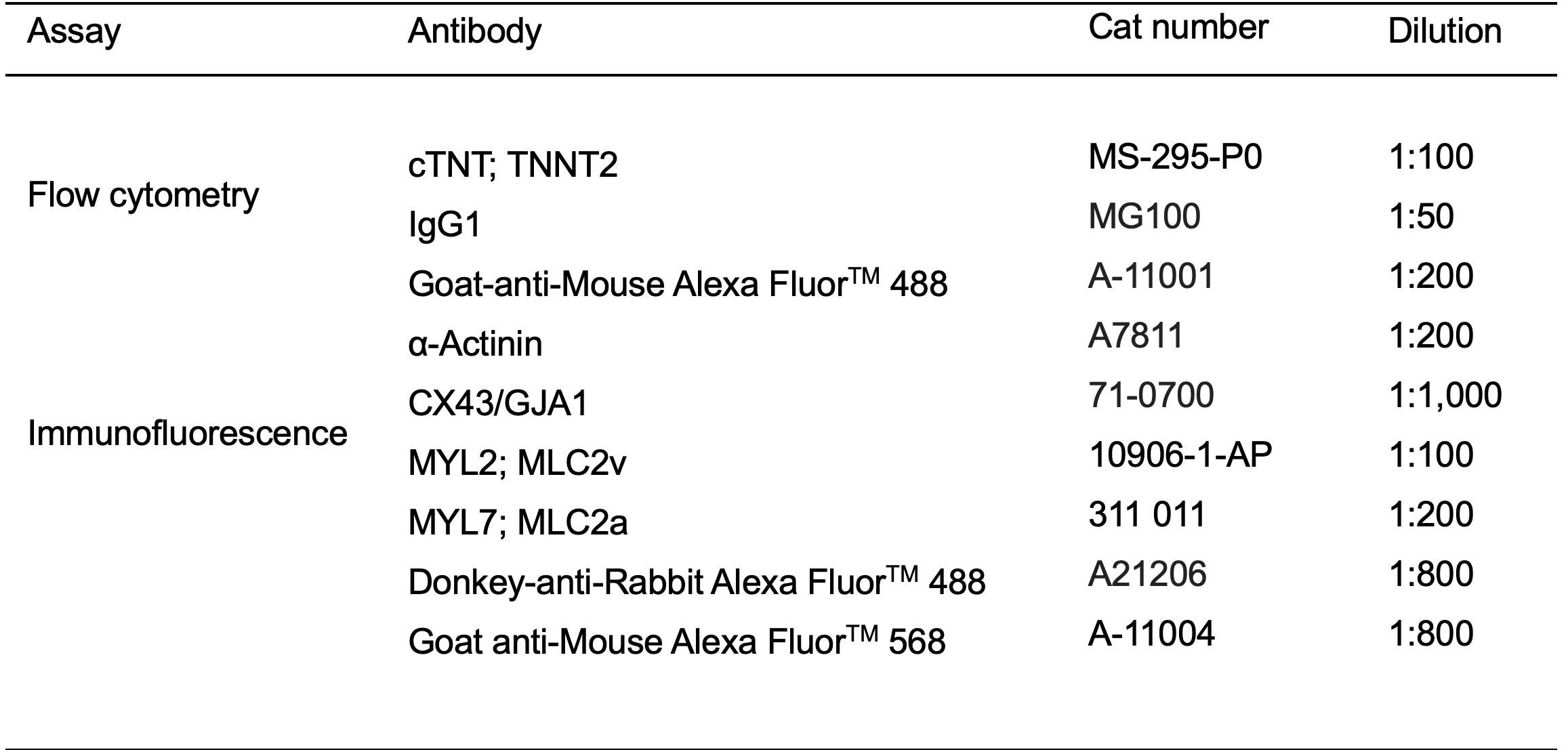Select the 1:50 dilution value

(x=1420, y=217)
